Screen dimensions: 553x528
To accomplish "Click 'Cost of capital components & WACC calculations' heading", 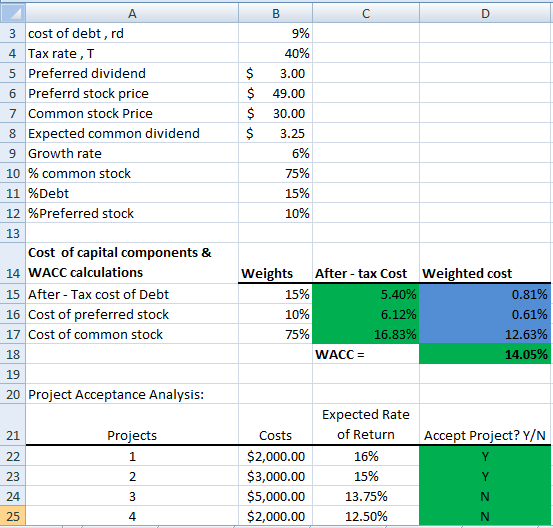I will [132, 263].
